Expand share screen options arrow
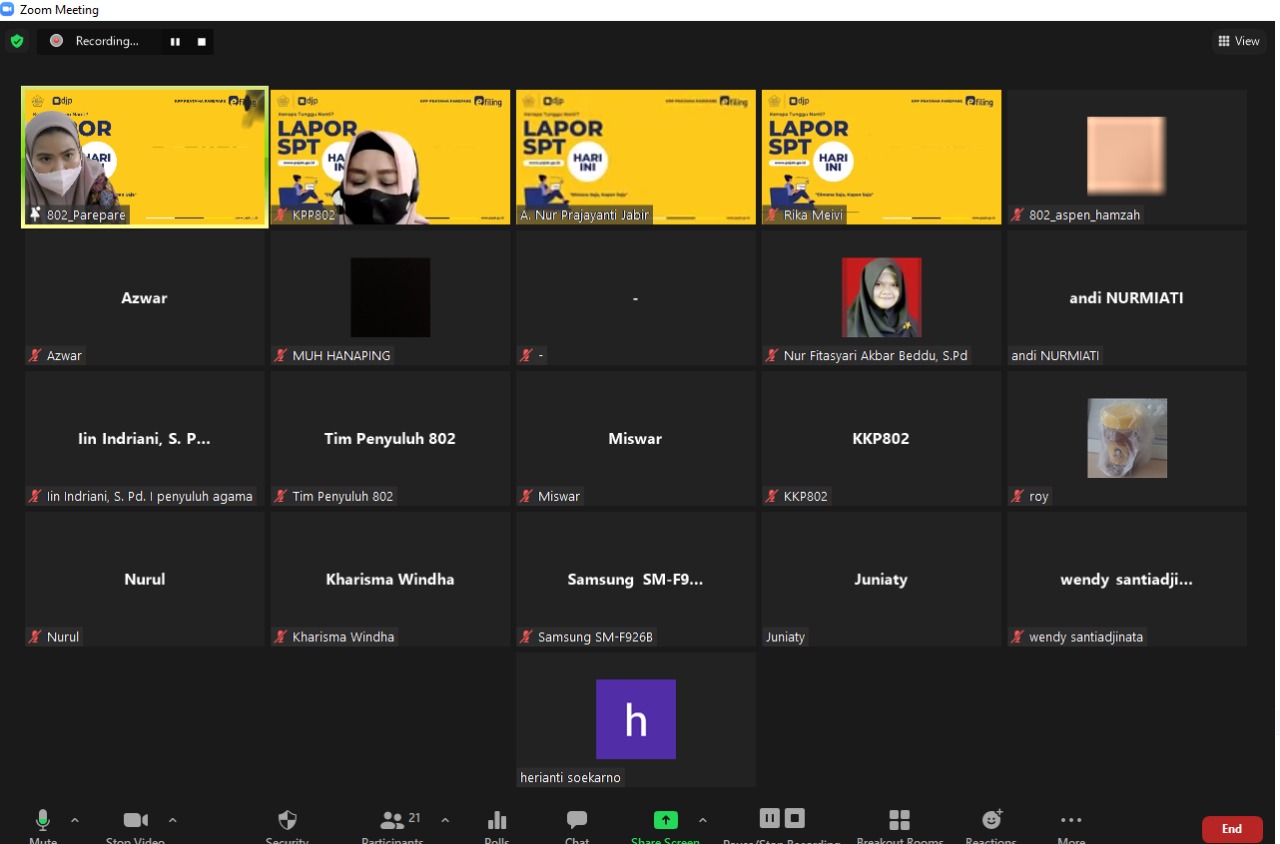The height and width of the screenshot is (844, 1280). [702, 820]
